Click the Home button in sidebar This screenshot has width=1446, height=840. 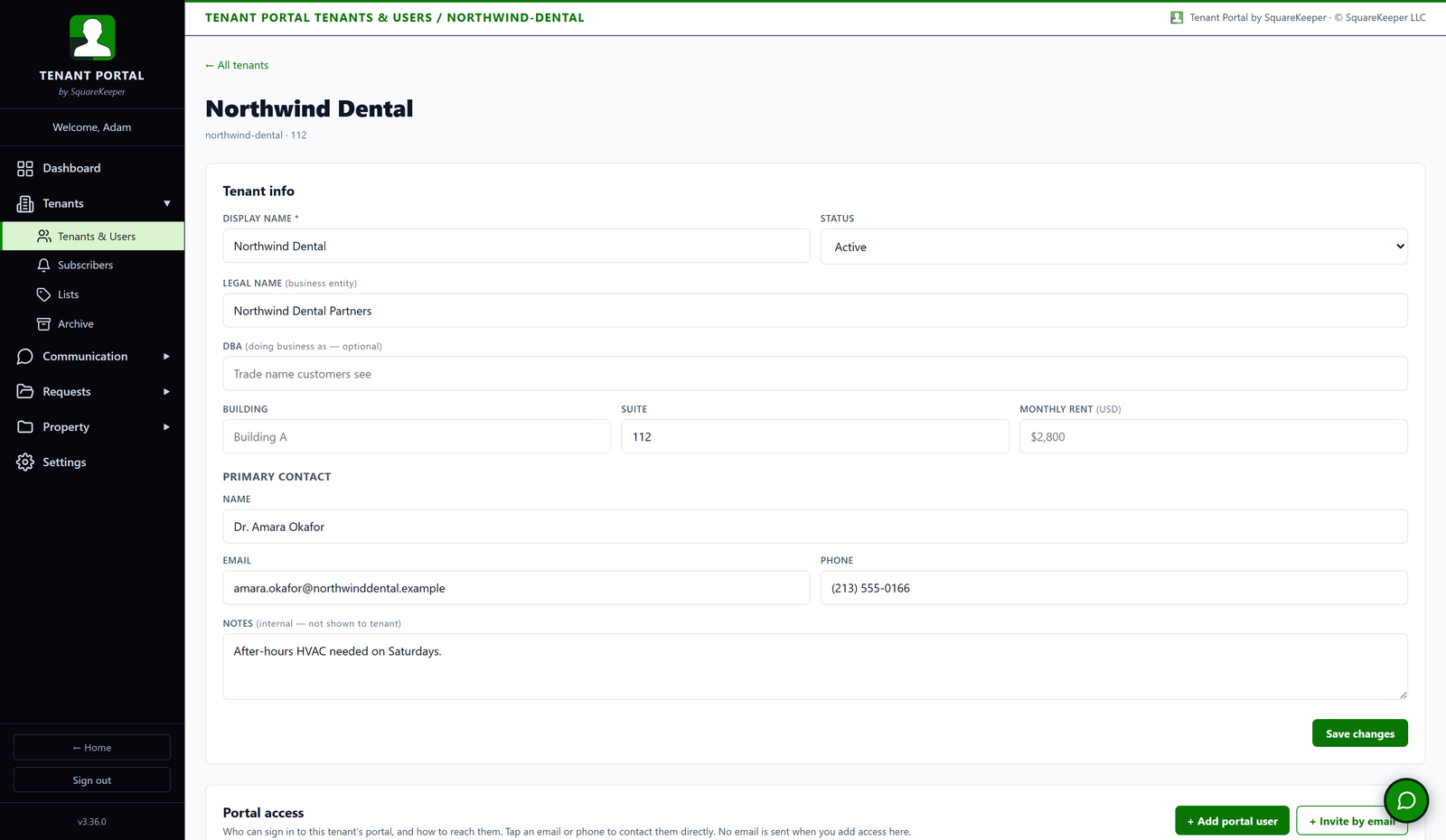pos(92,748)
